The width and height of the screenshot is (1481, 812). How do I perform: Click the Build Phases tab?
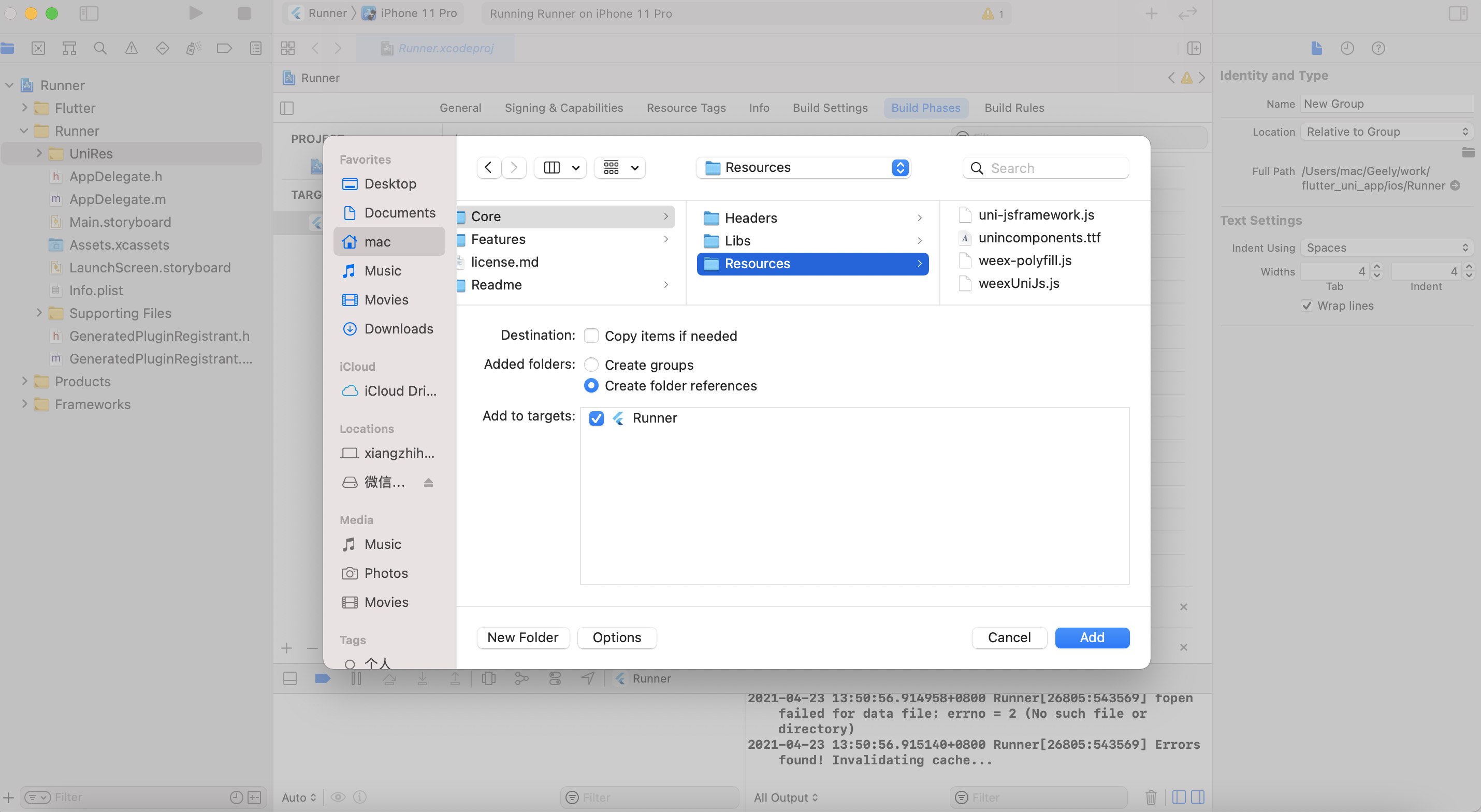click(x=926, y=107)
